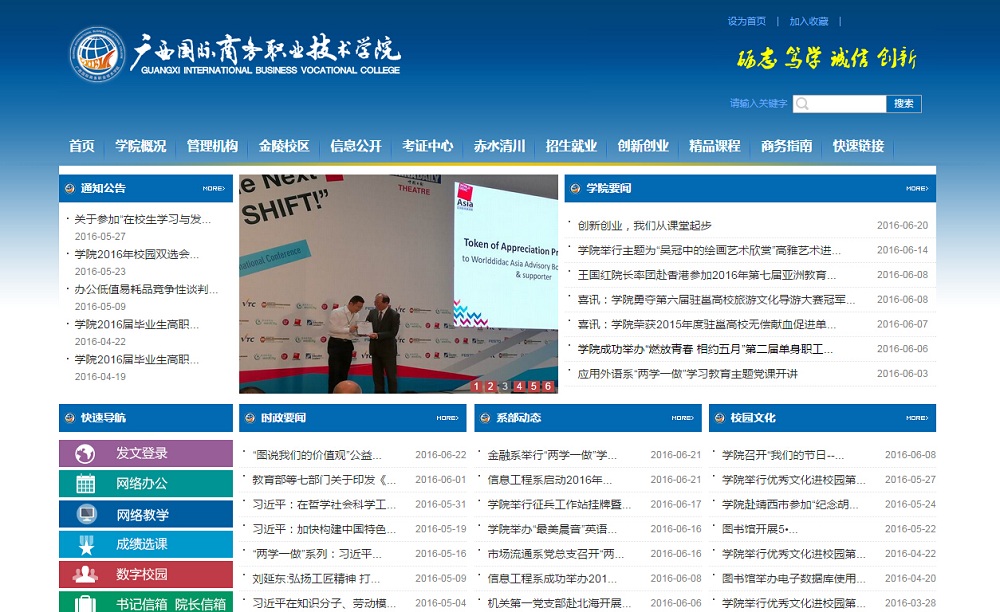Viewport: 1000px width, 612px height.
Task: Click the 书记信箱 clipboard icon
Action: pyautogui.click(x=85, y=604)
